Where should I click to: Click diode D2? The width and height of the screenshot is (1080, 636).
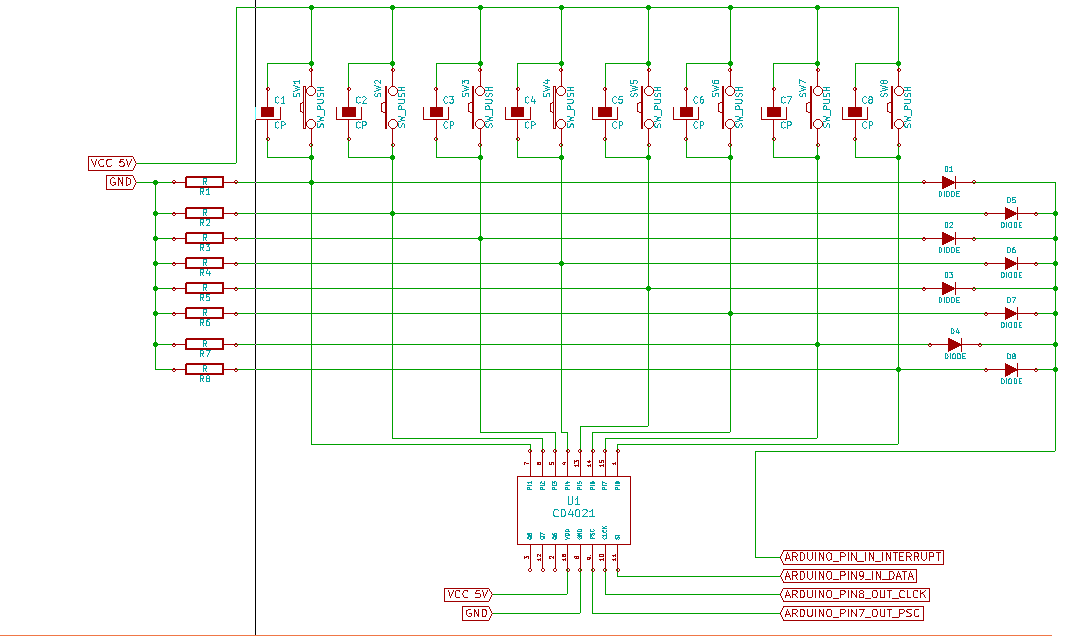[x=948, y=238]
